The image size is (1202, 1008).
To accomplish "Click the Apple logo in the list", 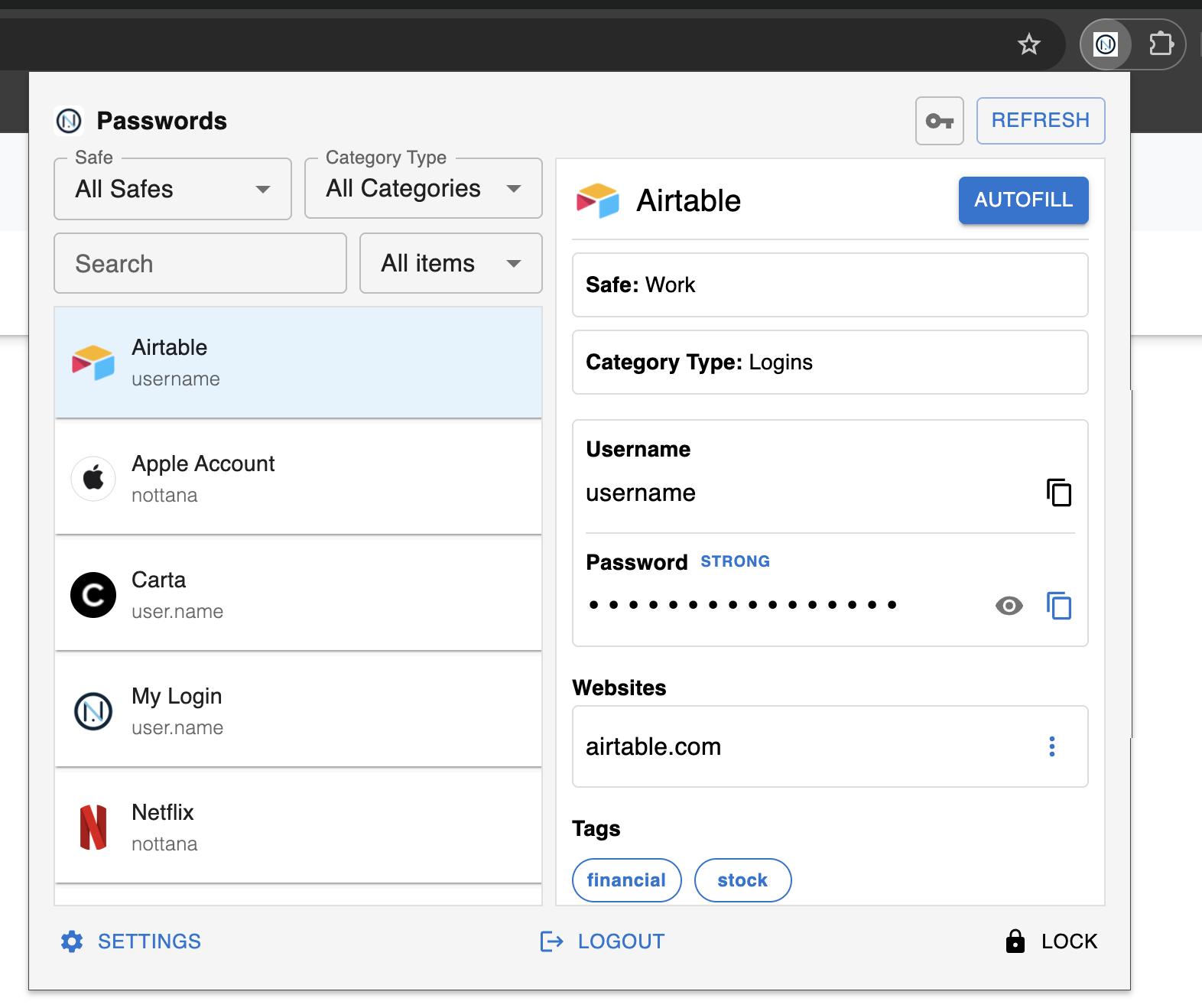I will pos(93,479).
